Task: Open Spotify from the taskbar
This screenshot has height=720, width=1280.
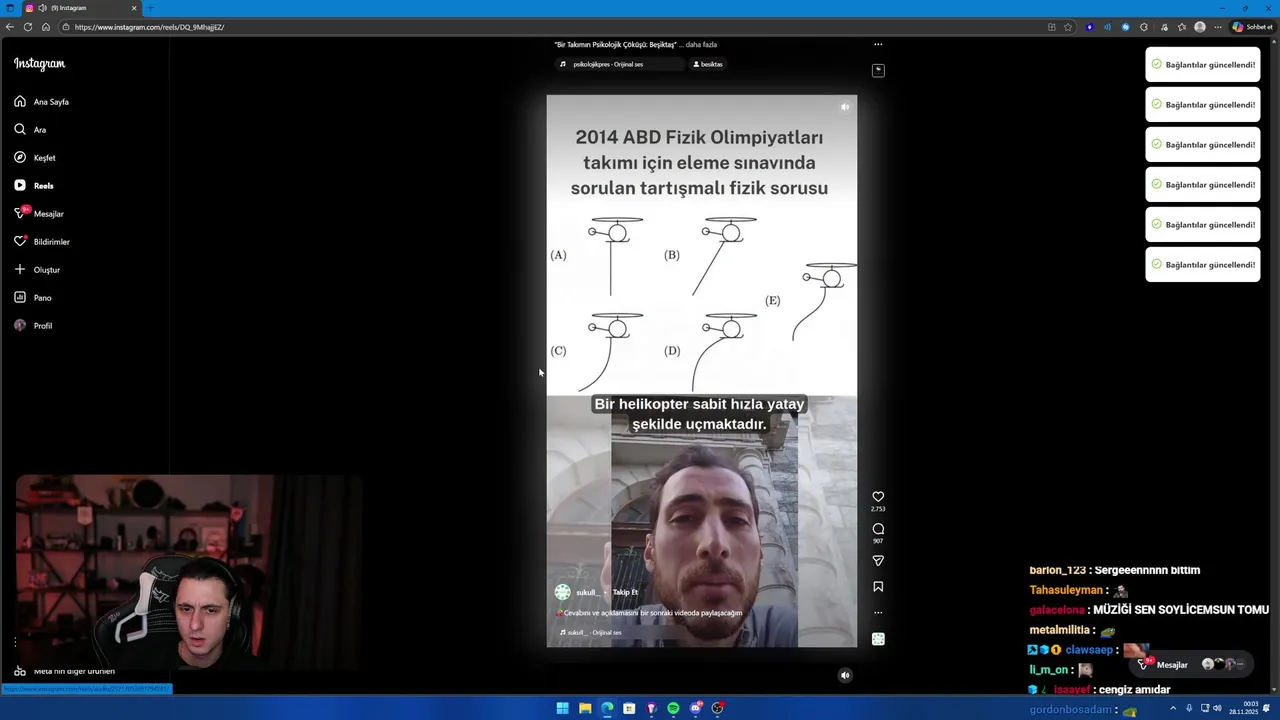Action: click(x=673, y=708)
